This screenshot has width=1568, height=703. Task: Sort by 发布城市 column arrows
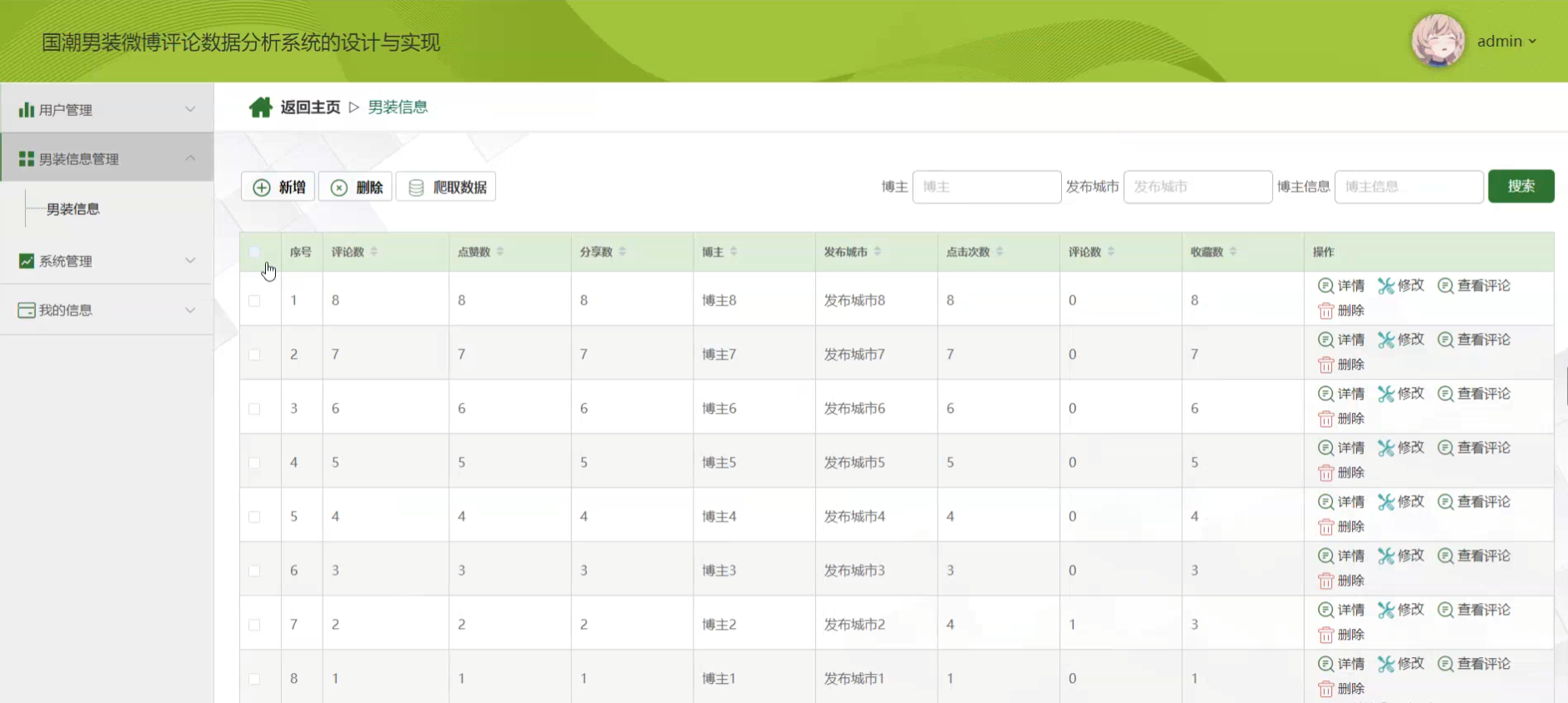(x=878, y=252)
